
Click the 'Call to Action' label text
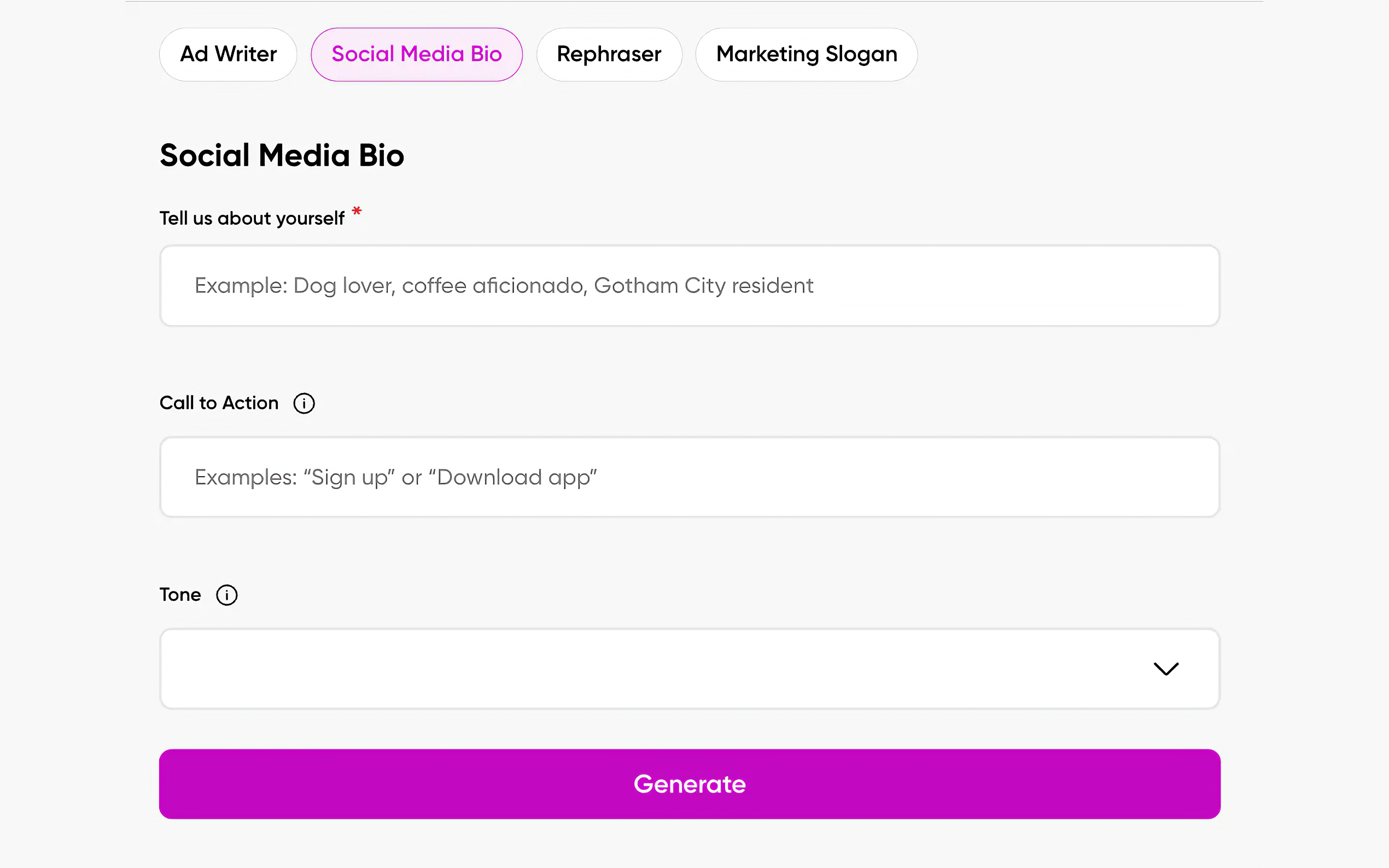[219, 403]
